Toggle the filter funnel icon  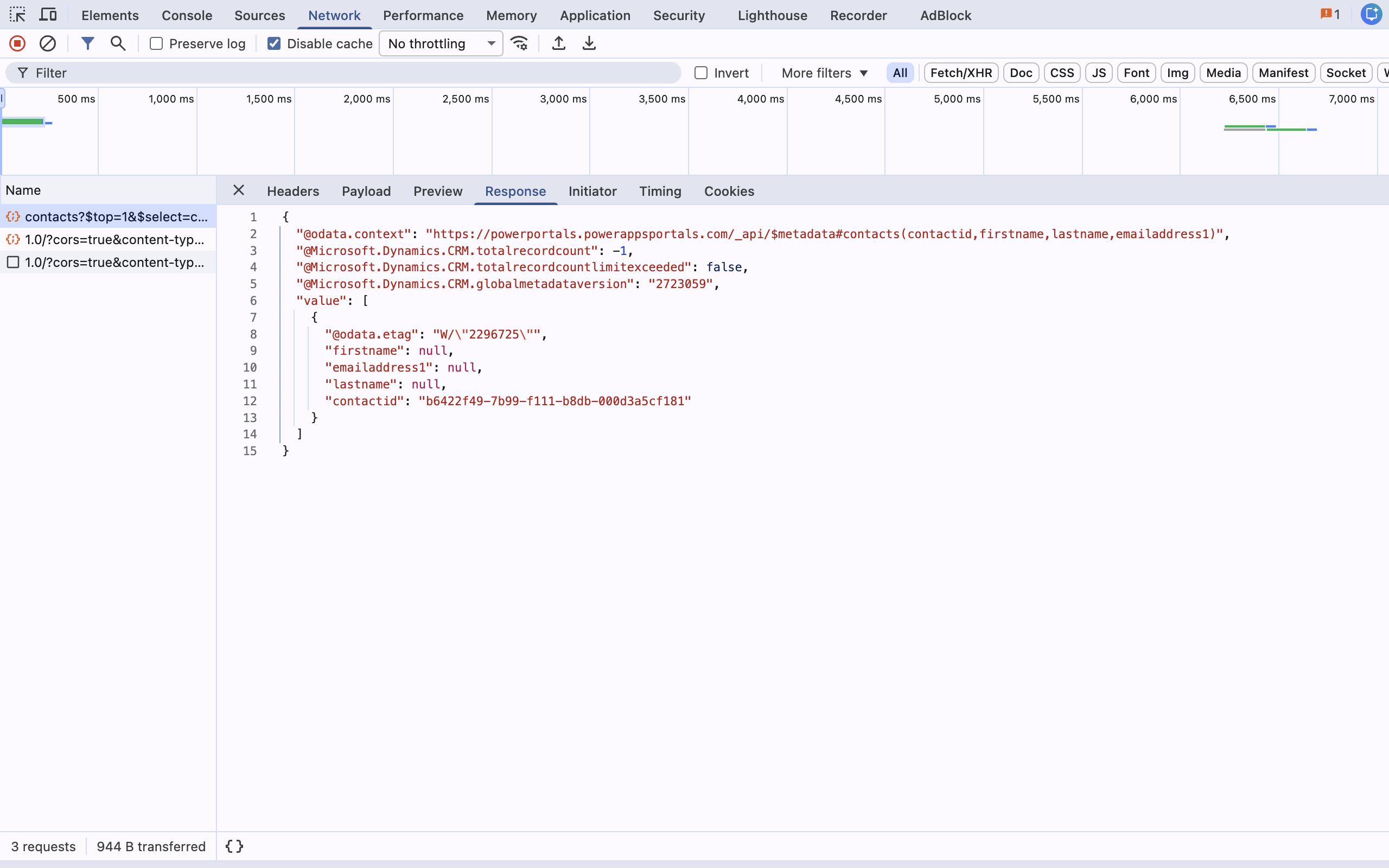(x=87, y=43)
